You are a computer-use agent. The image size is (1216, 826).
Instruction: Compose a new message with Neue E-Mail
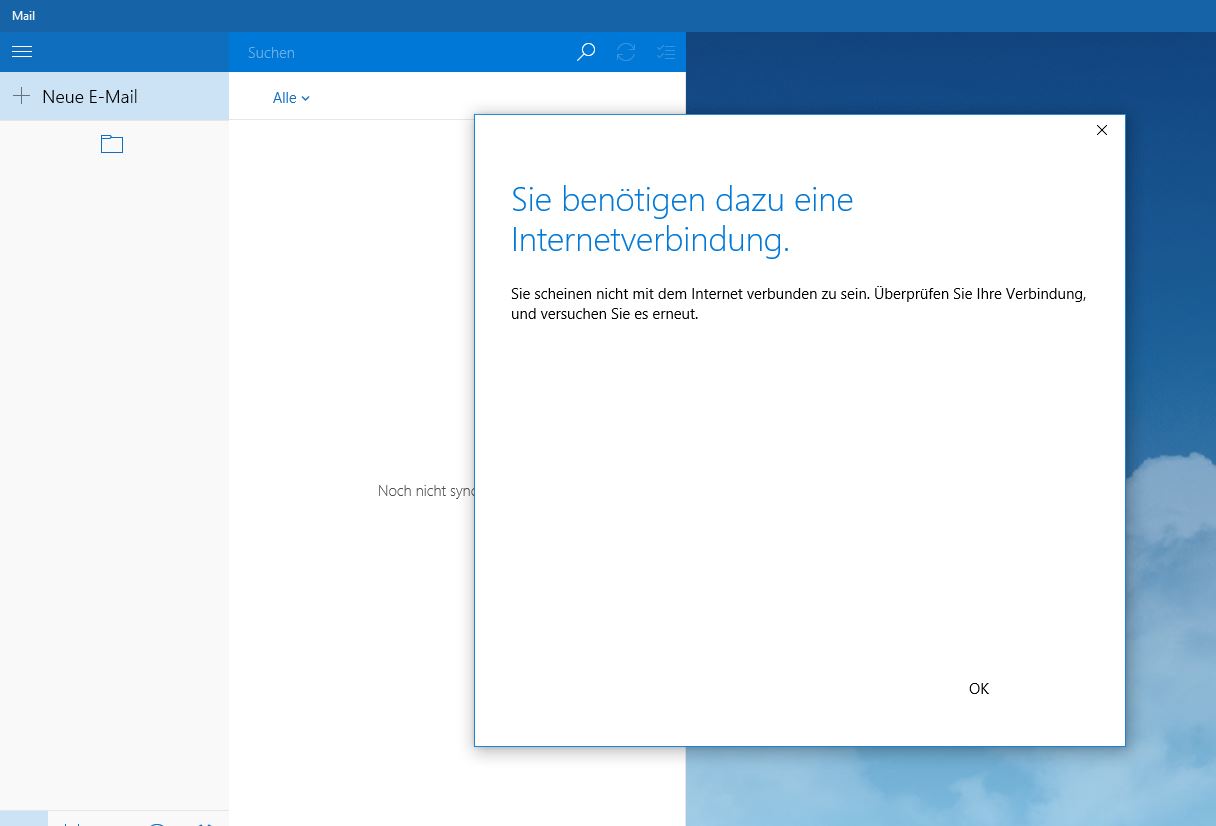tap(114, 96)
